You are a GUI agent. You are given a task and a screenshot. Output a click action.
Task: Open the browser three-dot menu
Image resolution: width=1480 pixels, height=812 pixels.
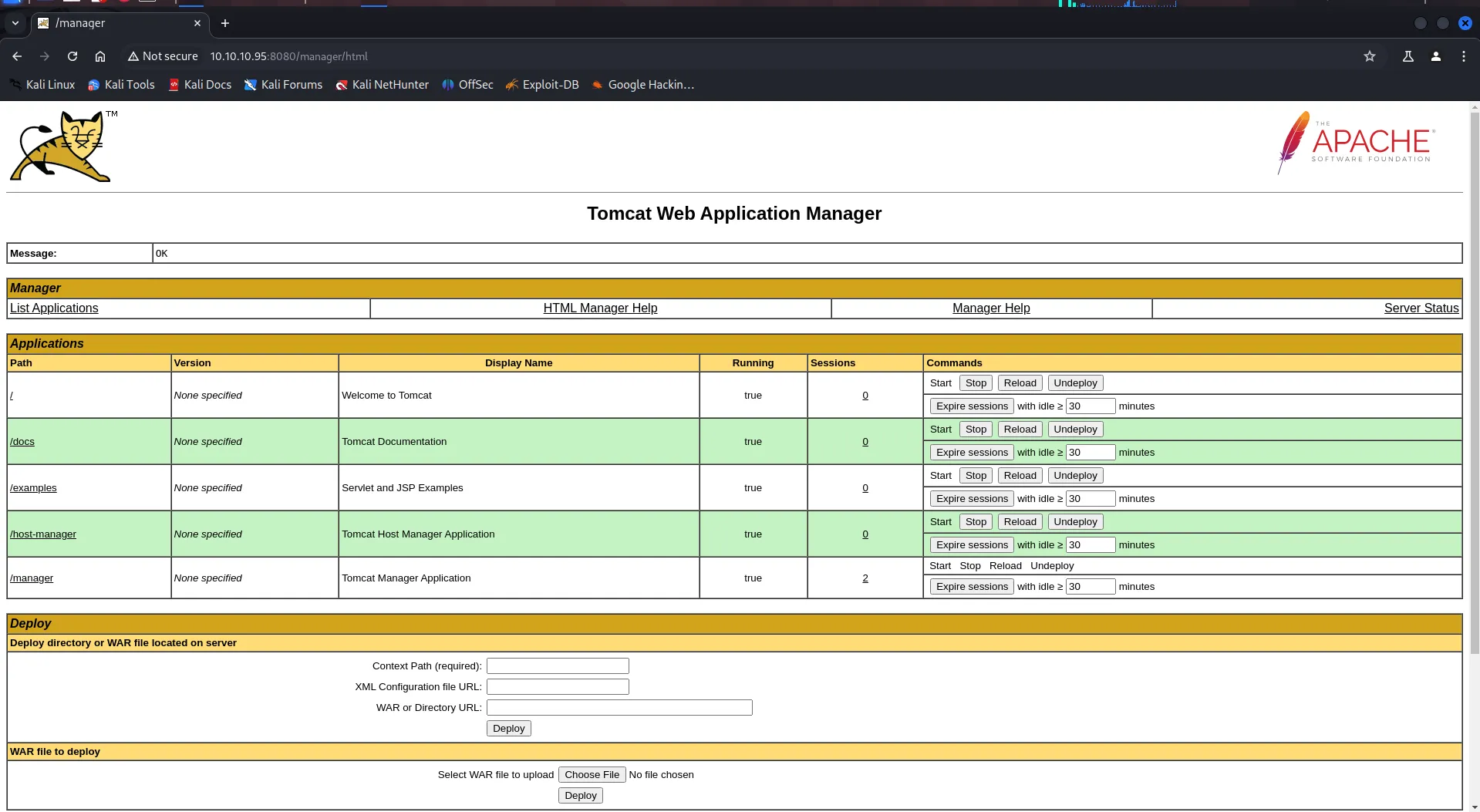tap(1464, 56)
